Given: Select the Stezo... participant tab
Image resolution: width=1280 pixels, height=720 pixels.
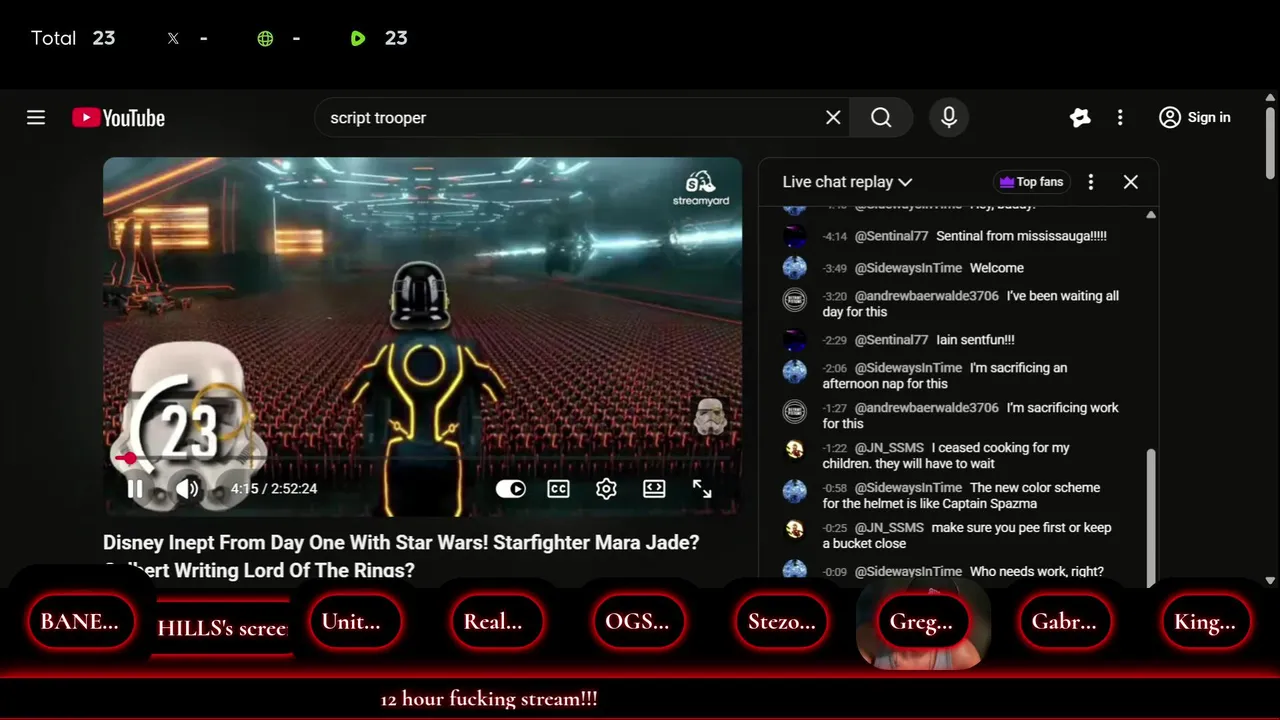Looking at the screenshot, I should [781, 621].
